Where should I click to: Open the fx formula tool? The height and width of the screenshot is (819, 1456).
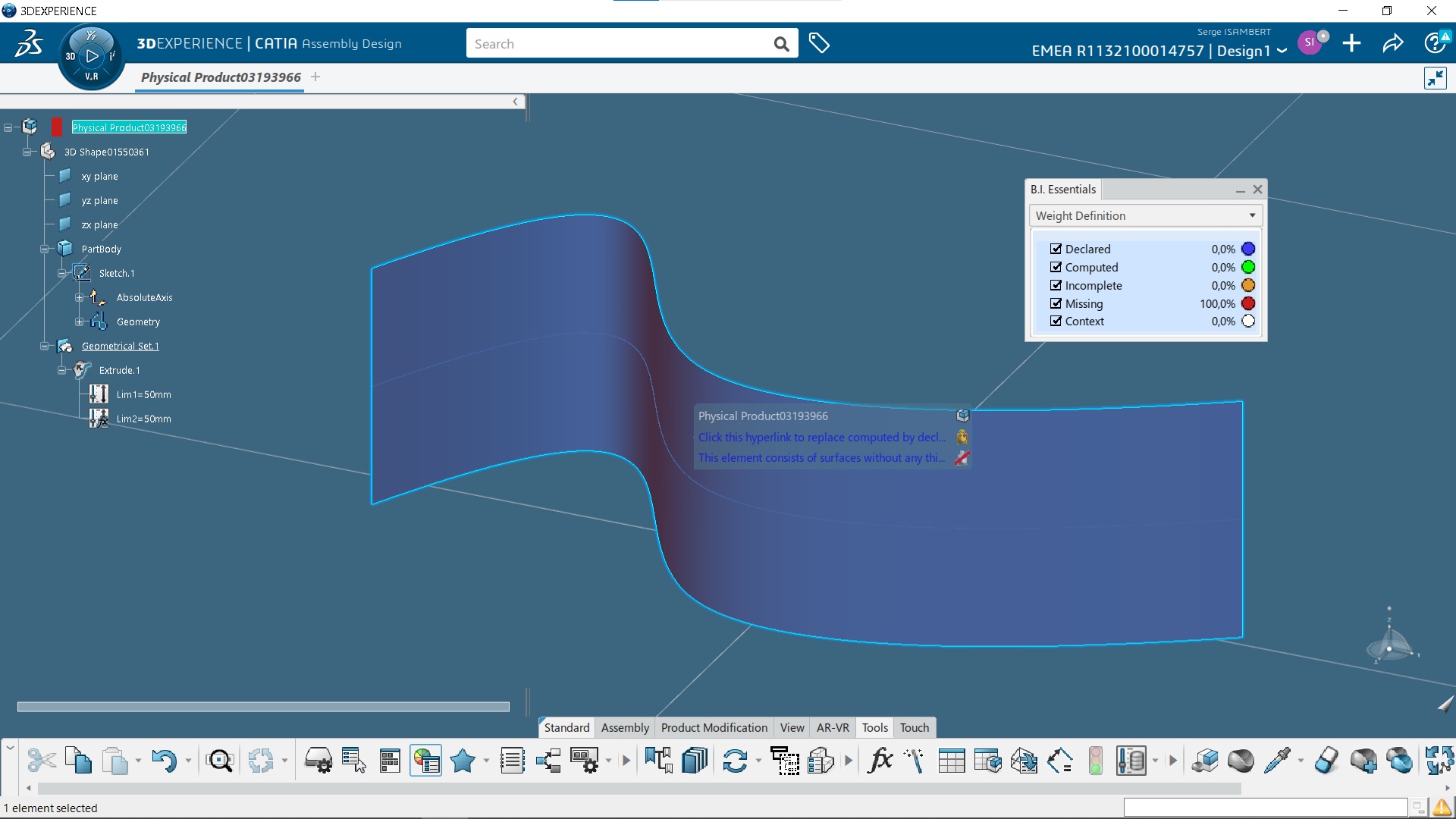pyautogui.click(x=880, y=760)
